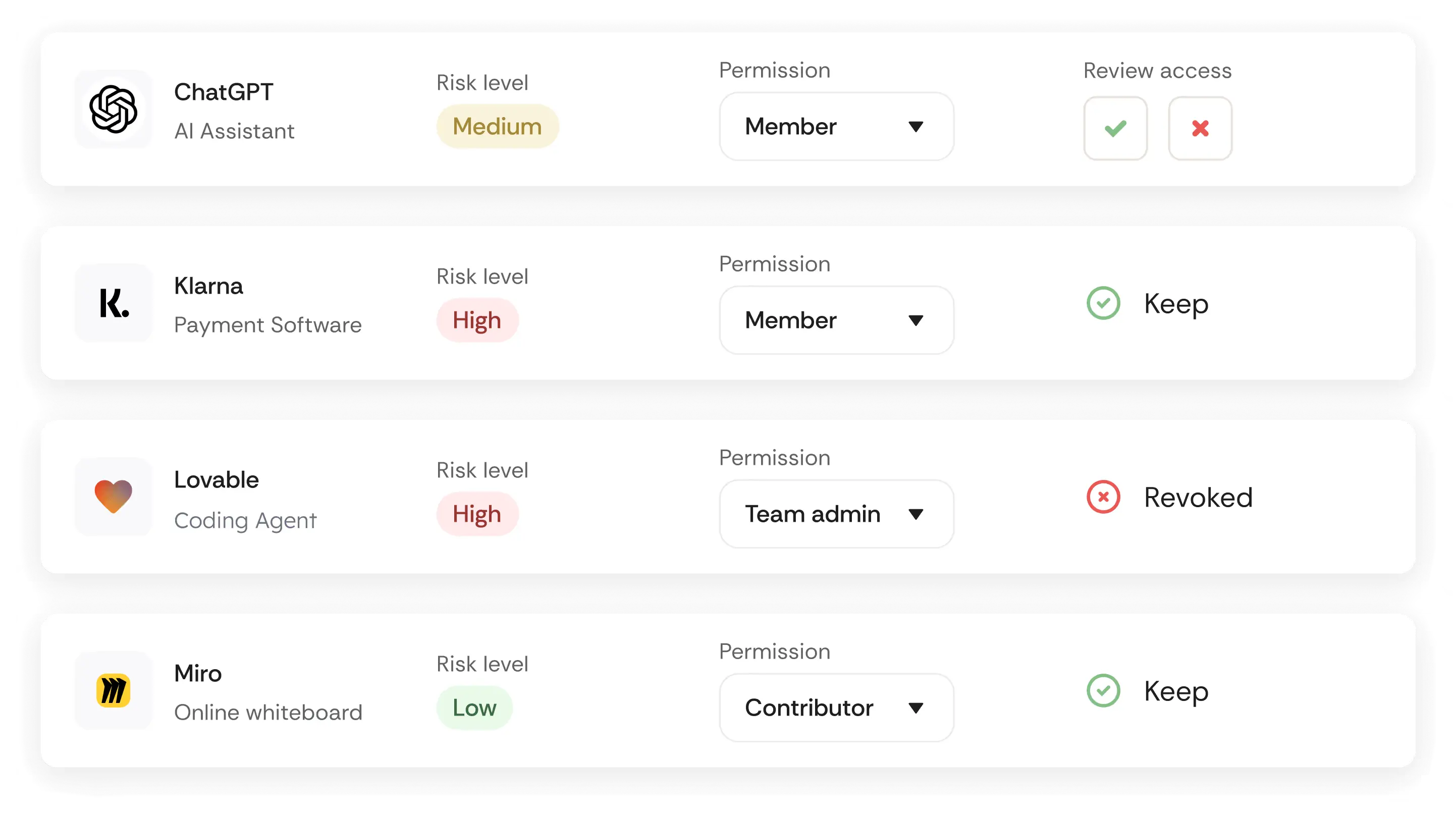Click the Lovable heart icon

pos(113,497)
